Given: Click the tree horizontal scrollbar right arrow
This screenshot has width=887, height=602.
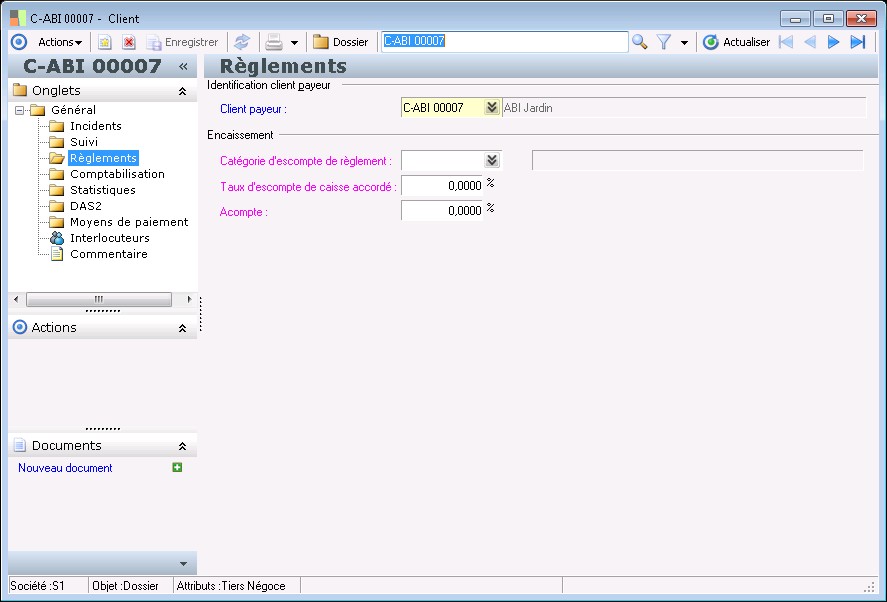Looking at the screenshot, I should (189, 299).
